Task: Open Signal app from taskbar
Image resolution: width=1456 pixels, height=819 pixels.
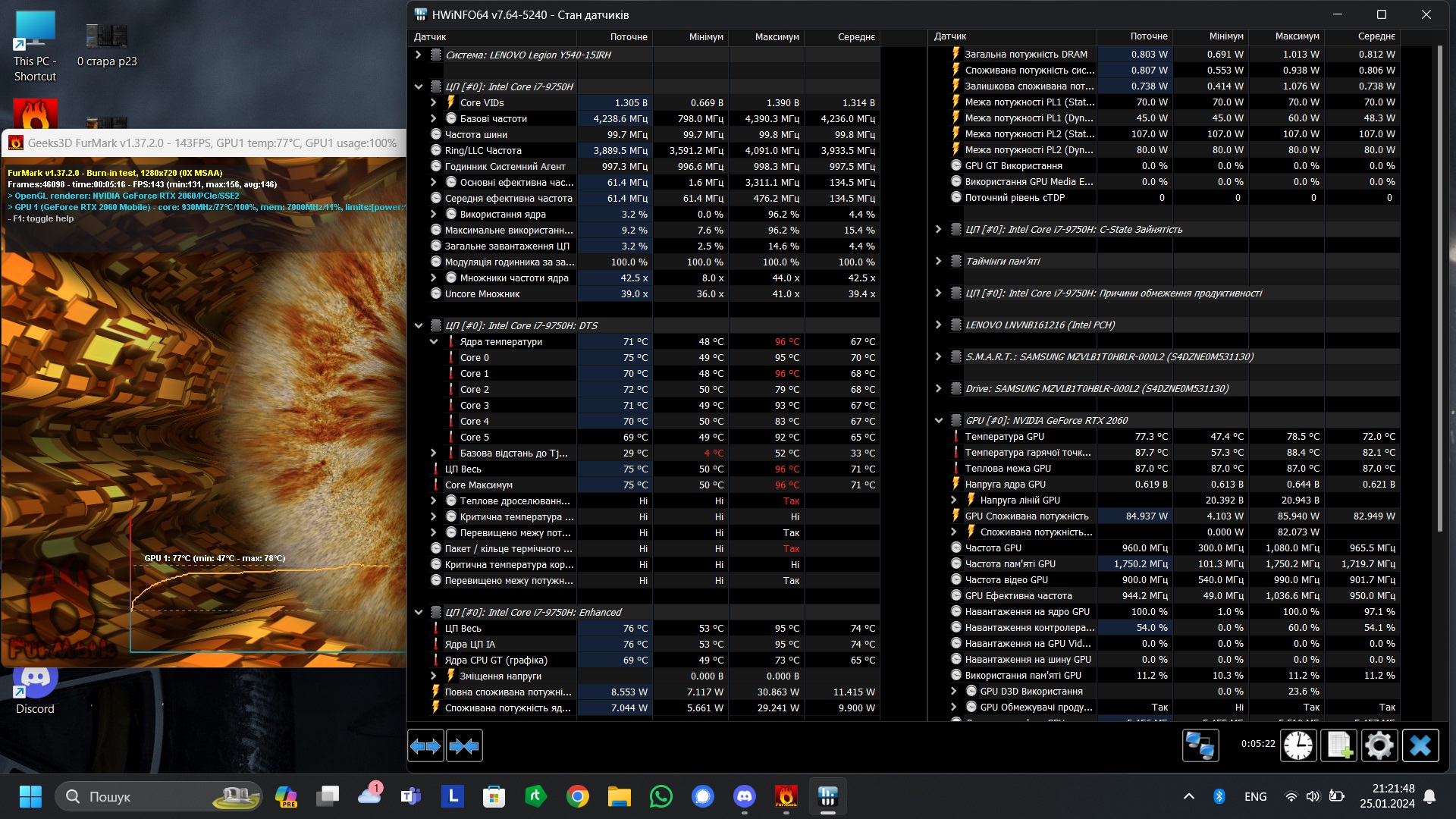Action: [703, 796]
